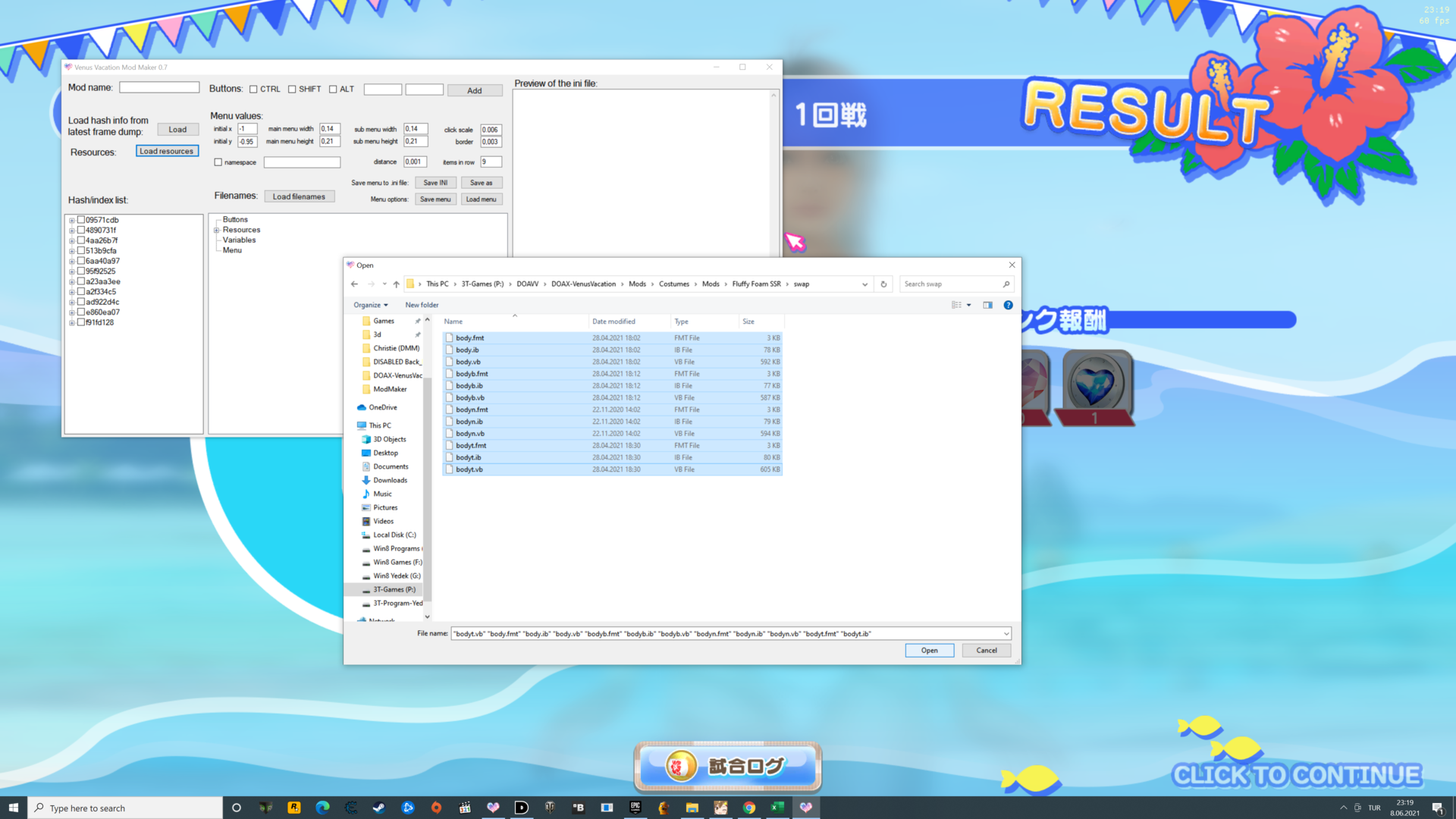Image resolution: width=1456 pixels, height=819 pixels.
Task: Open File Explorer from taskbar
Action: (692, 808)
